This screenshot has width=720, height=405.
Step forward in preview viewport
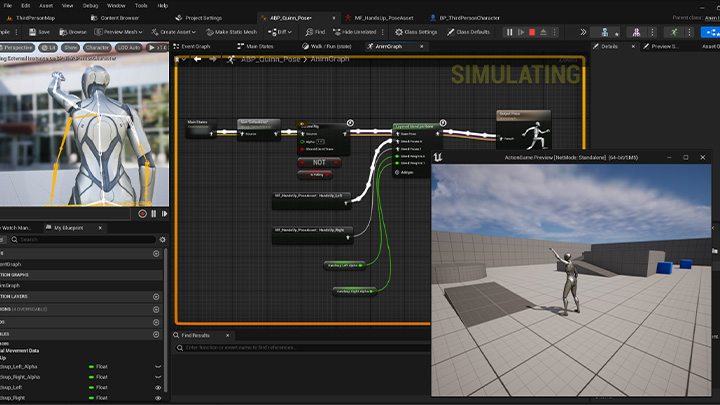click(x=164, y=214)
